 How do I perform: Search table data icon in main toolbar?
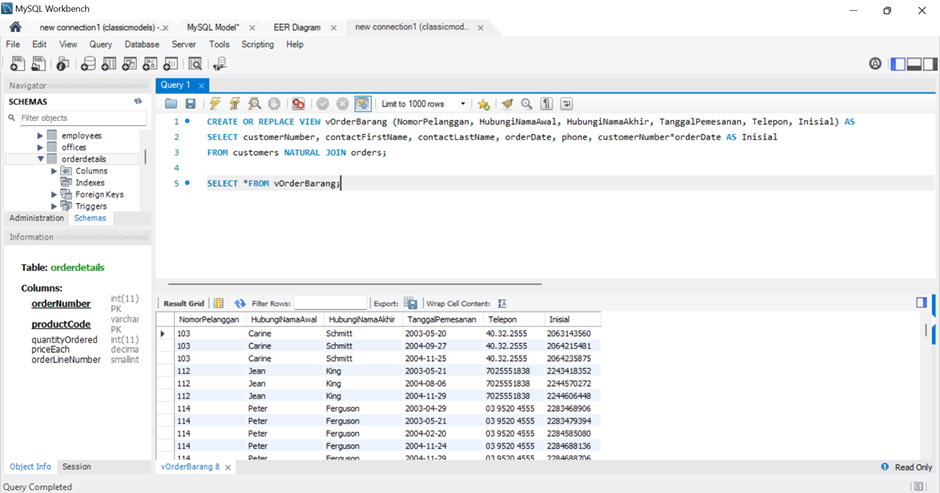195,64
